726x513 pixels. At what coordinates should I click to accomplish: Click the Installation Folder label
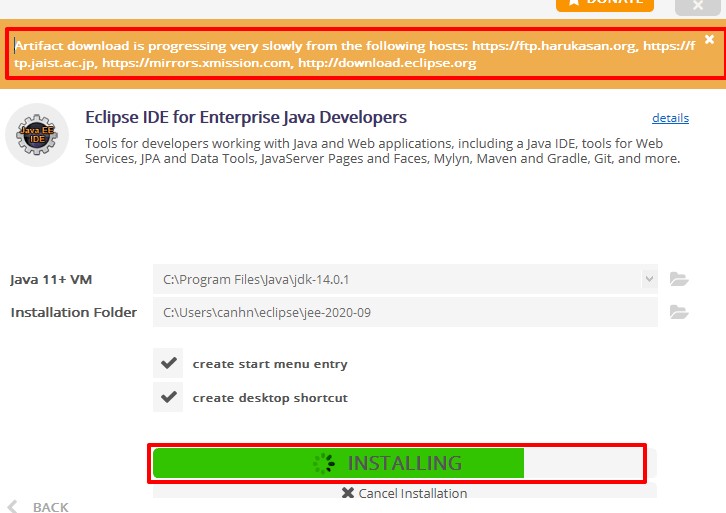pos(74,313)
